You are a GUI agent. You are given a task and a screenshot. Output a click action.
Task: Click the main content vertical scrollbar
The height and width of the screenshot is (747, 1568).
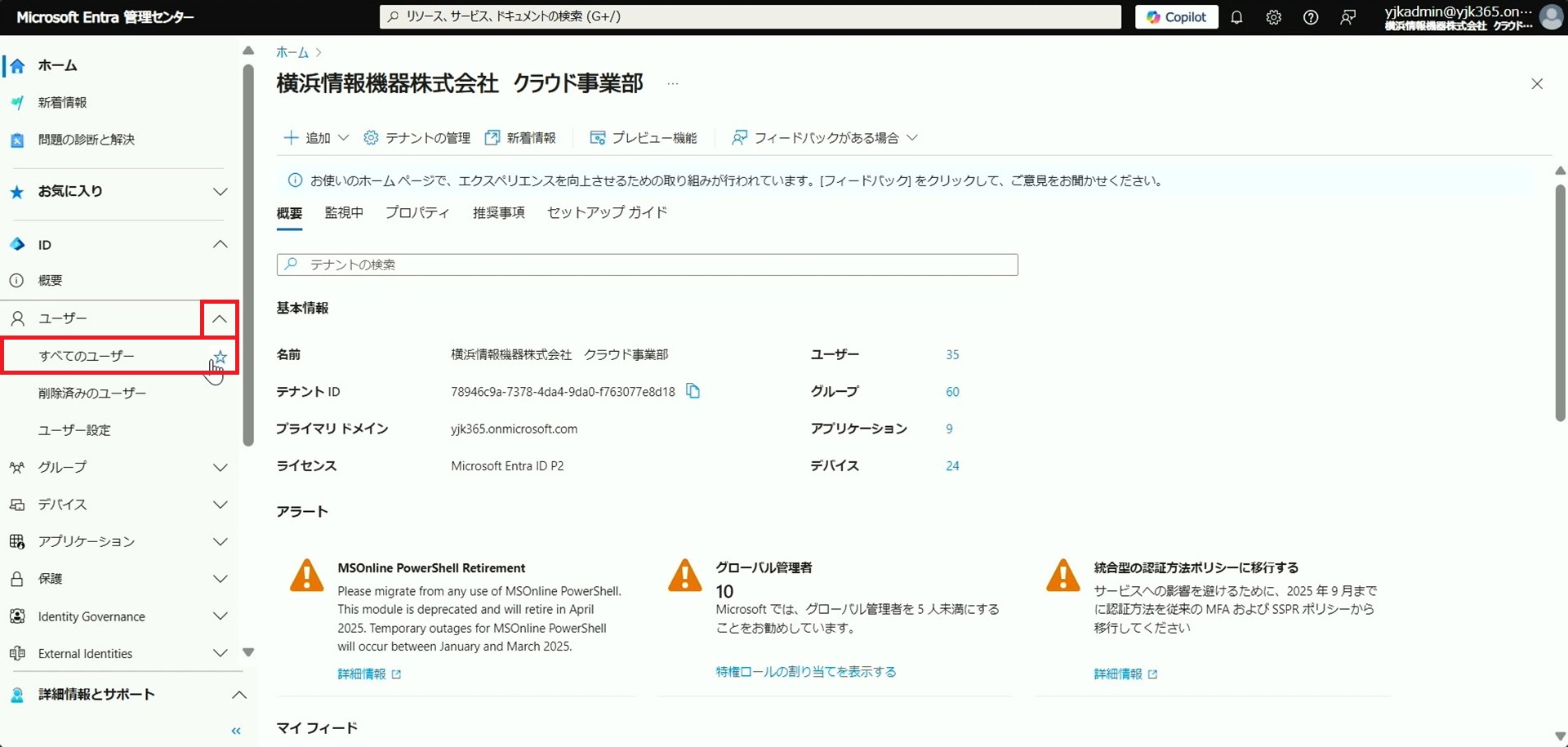point(1560,302)
